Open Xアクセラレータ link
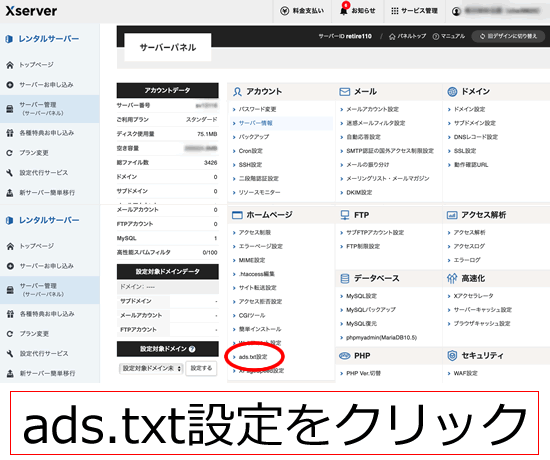This screenshot has height=460, width=550. coord(473,296)
